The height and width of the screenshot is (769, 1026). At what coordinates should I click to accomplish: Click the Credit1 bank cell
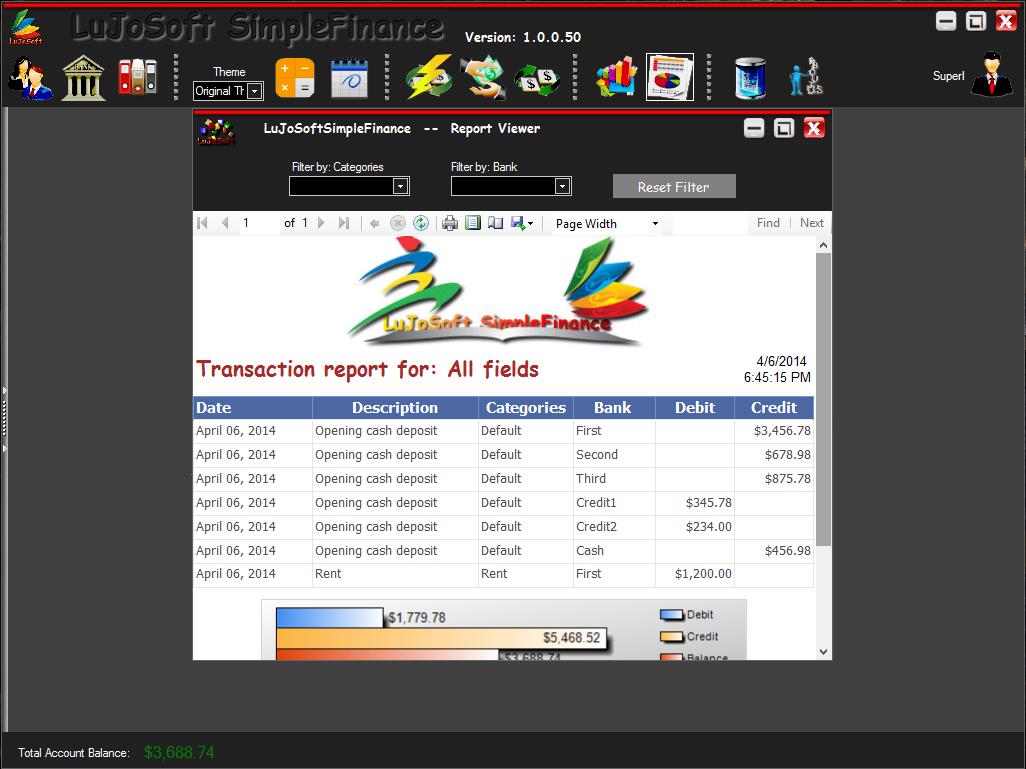(x=614, y=503)
